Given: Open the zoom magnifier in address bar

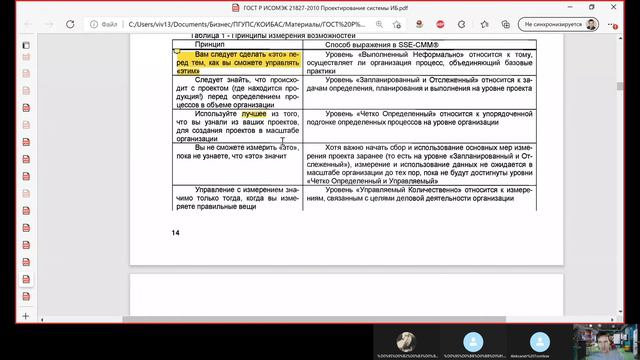Looking at the screenshot, I should coord(380,24).
